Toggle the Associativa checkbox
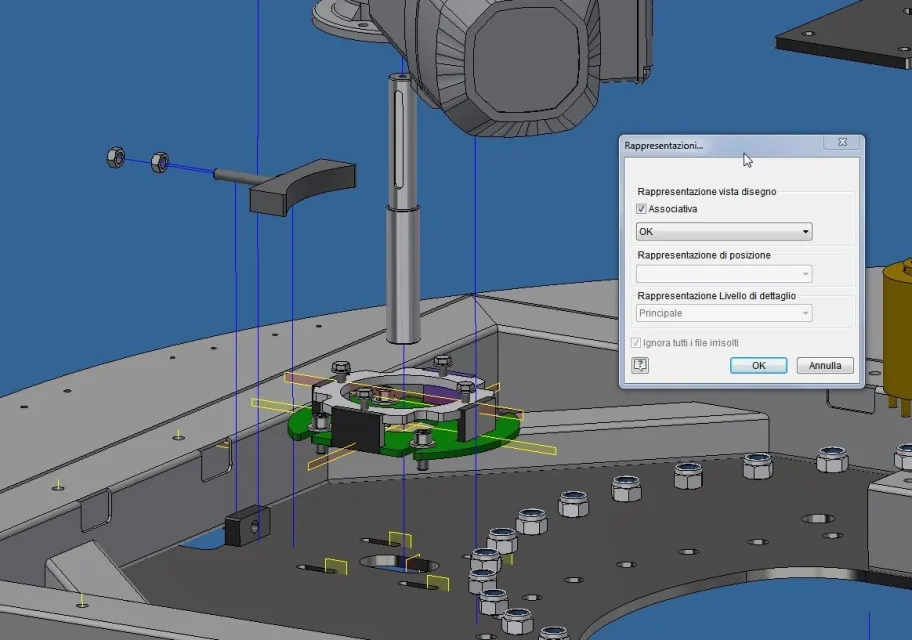This screenshot has width=912, height=640. pyautogui.click(x=641, y=209)
